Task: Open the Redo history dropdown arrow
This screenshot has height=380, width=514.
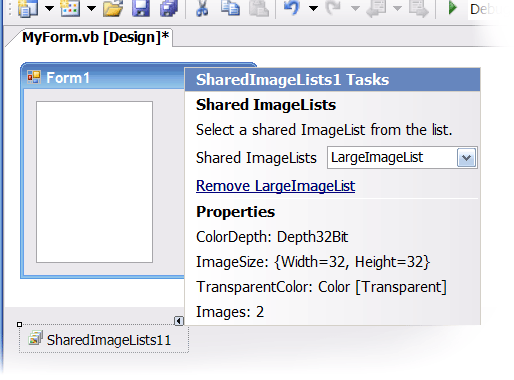Action: (x=355, y=8)
